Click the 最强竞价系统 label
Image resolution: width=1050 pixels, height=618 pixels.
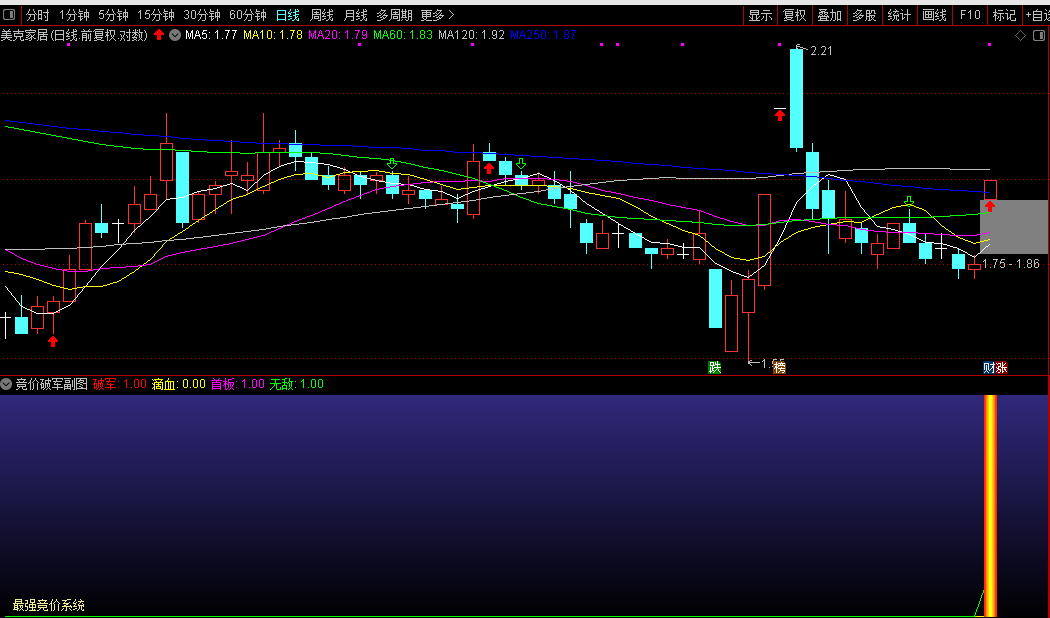point(49,605)
